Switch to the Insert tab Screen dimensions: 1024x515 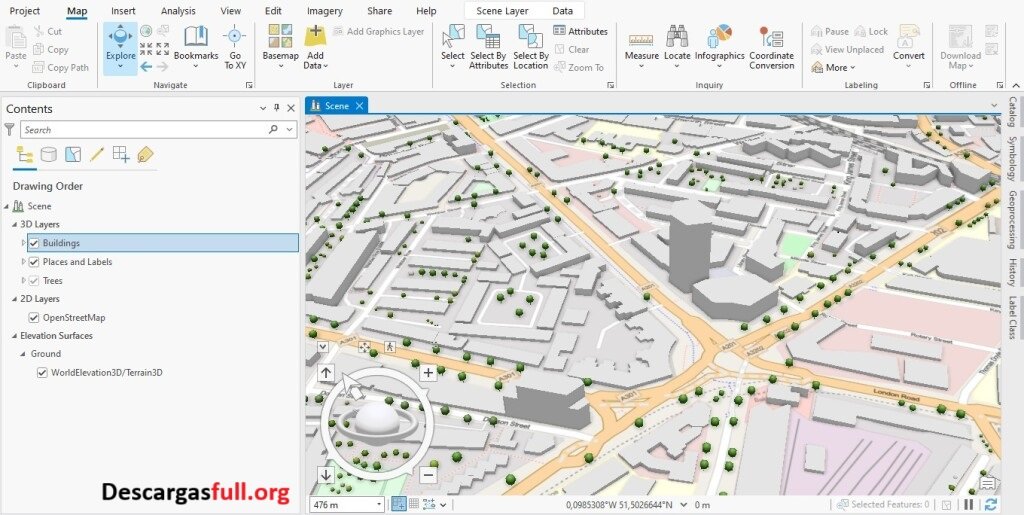[123, 10]
